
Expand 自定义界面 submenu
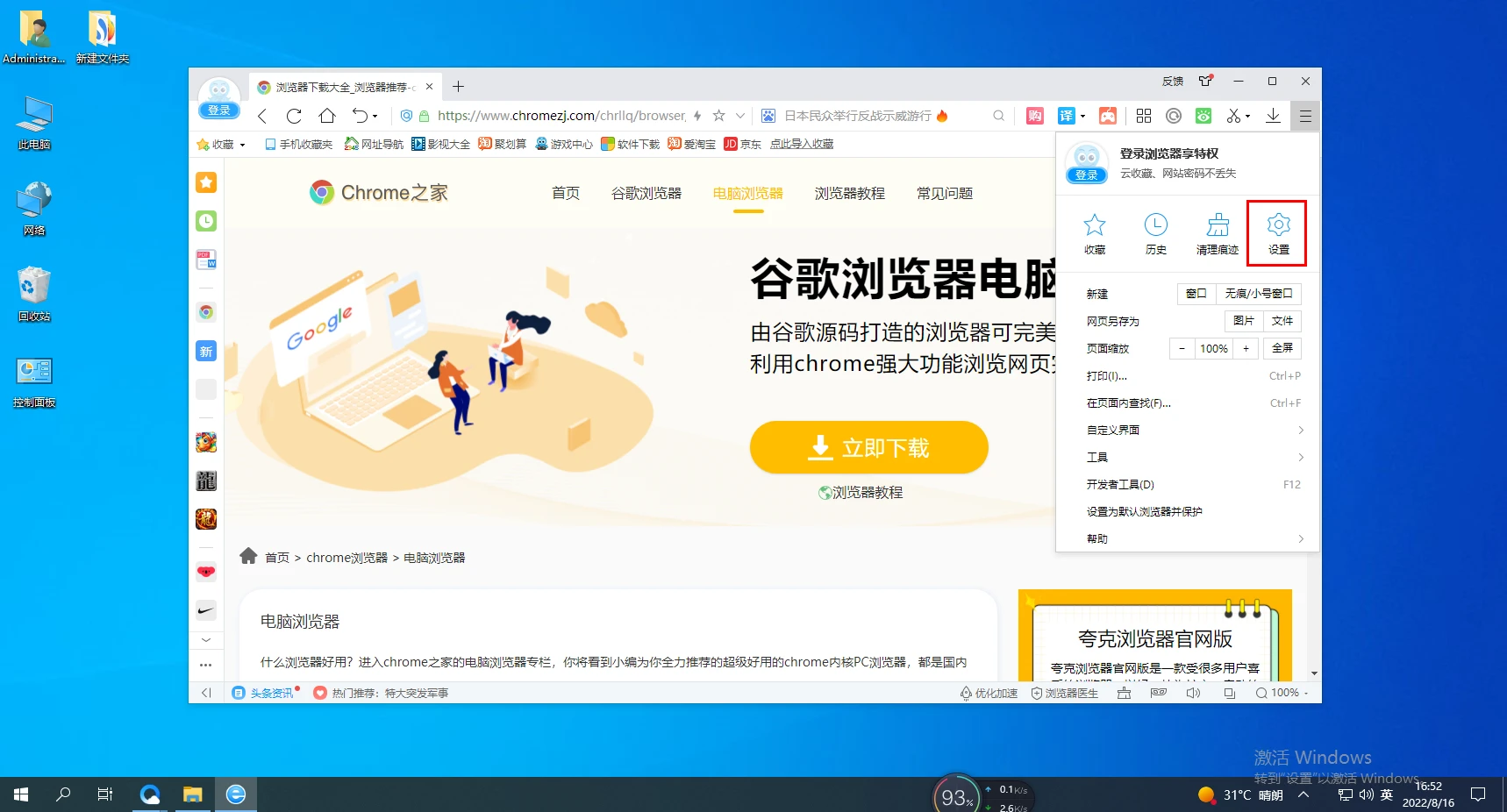tap(1193, 430)
